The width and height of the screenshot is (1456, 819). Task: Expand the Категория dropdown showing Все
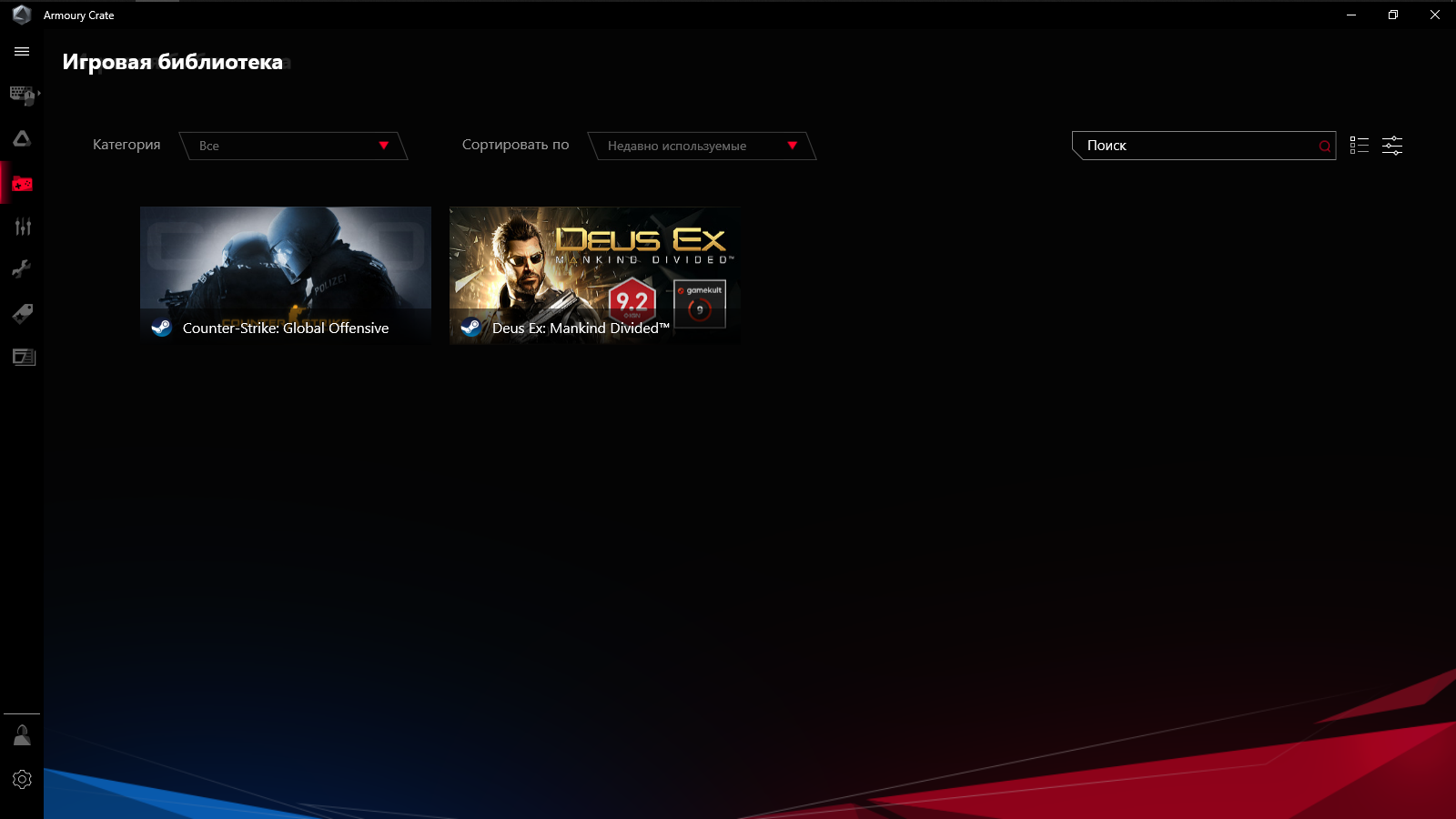coord(294,146)
